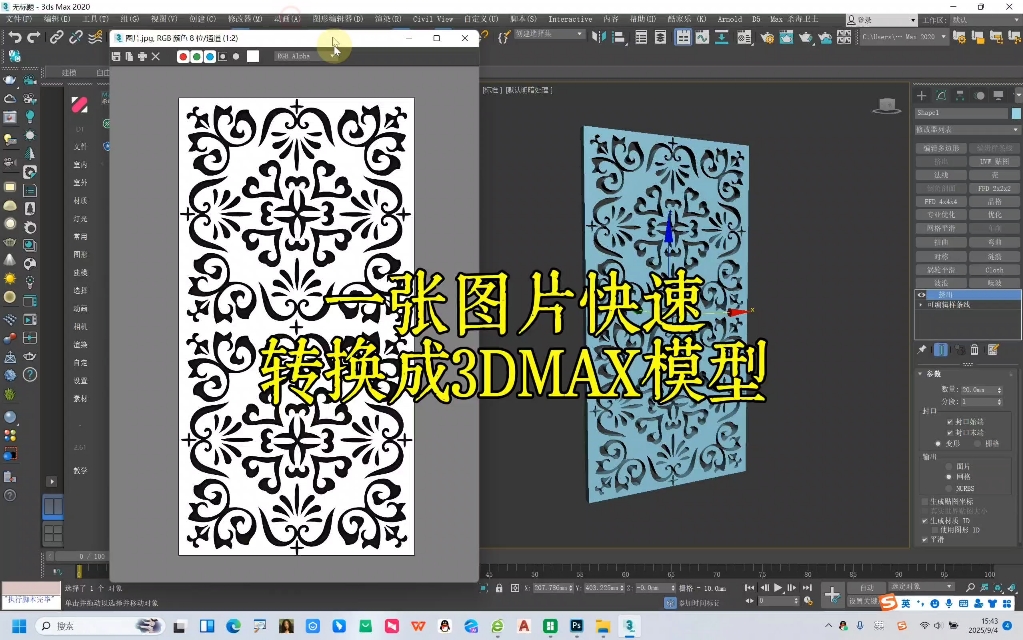Toggle the red channel in the image viewer
This screenshot has height=640, width=1023.
point(183,56)
